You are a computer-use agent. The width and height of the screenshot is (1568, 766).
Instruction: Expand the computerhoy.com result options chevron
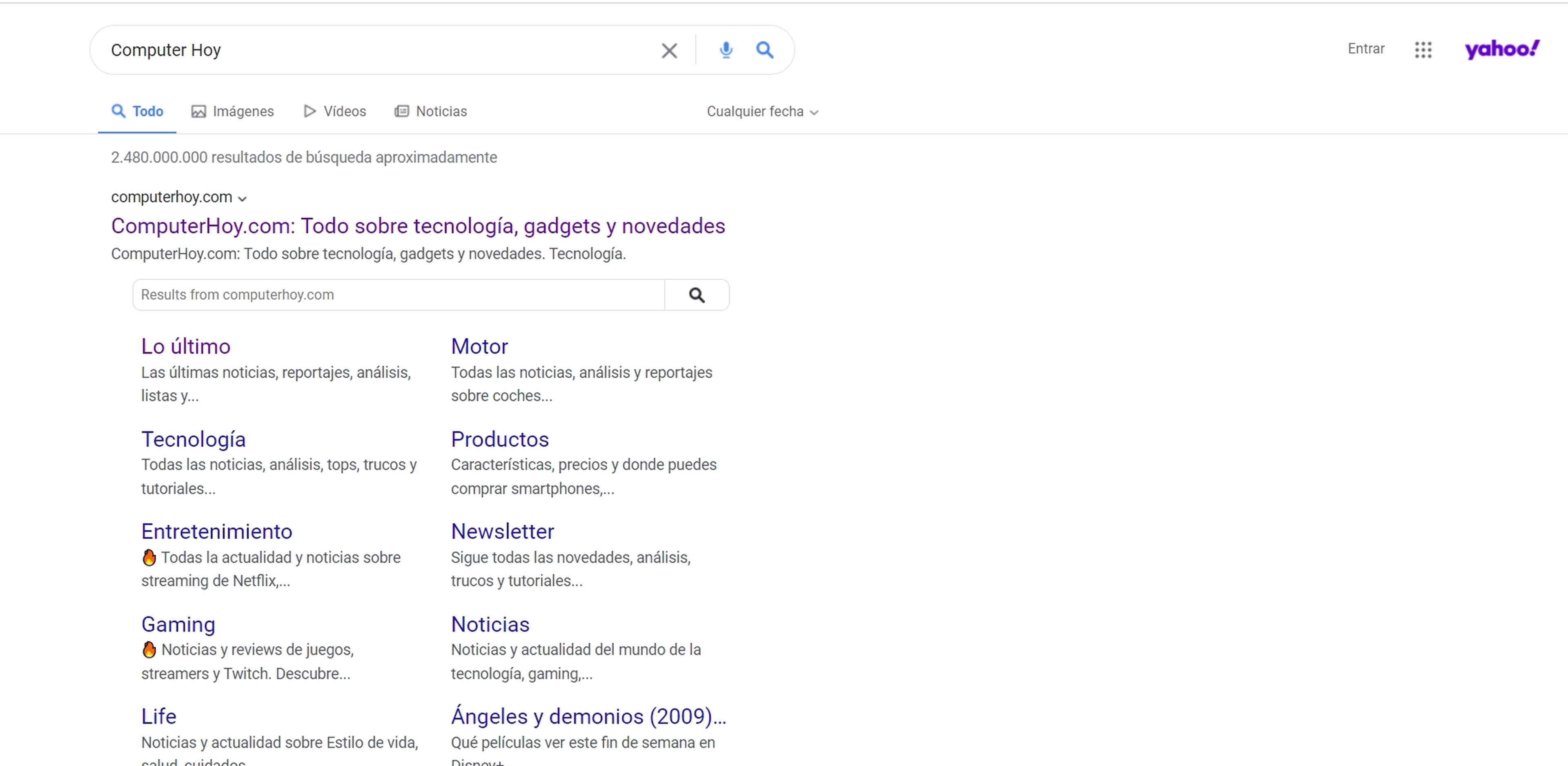[242, 198]
